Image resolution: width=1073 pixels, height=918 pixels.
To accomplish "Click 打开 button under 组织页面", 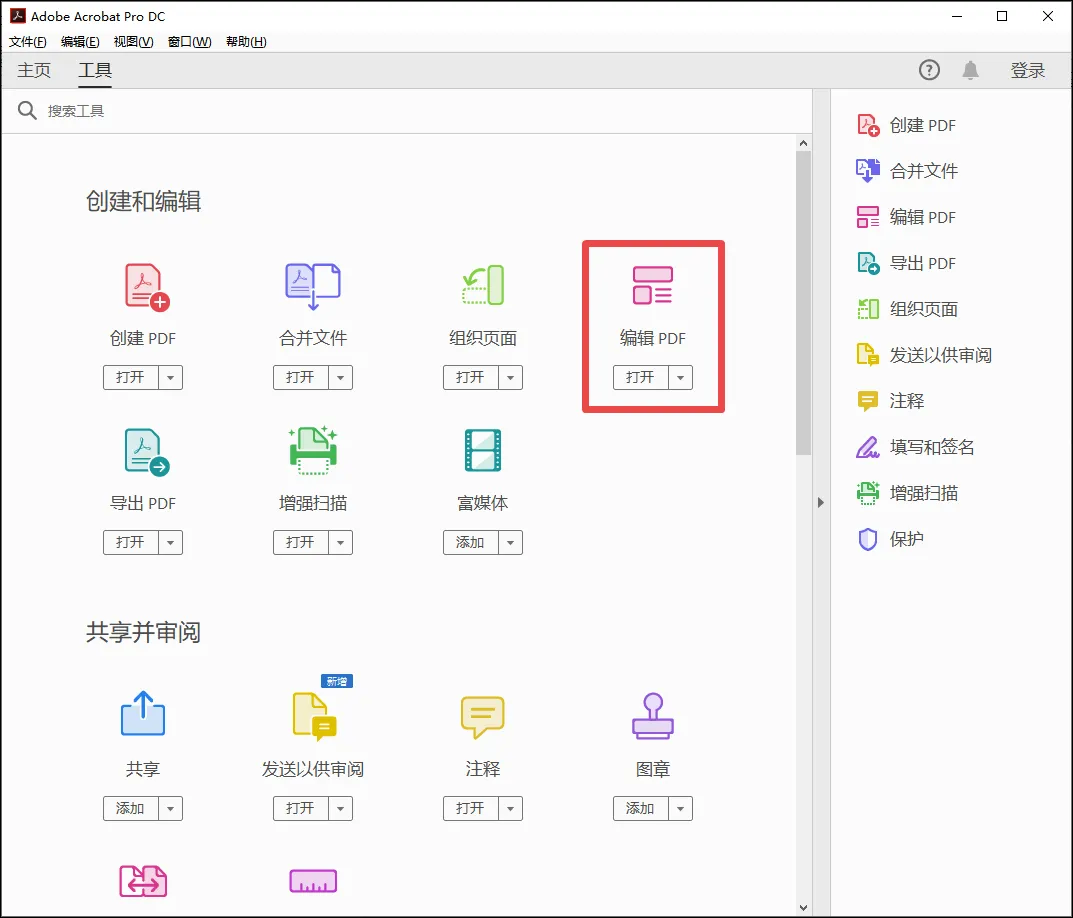I will (471, 377).
